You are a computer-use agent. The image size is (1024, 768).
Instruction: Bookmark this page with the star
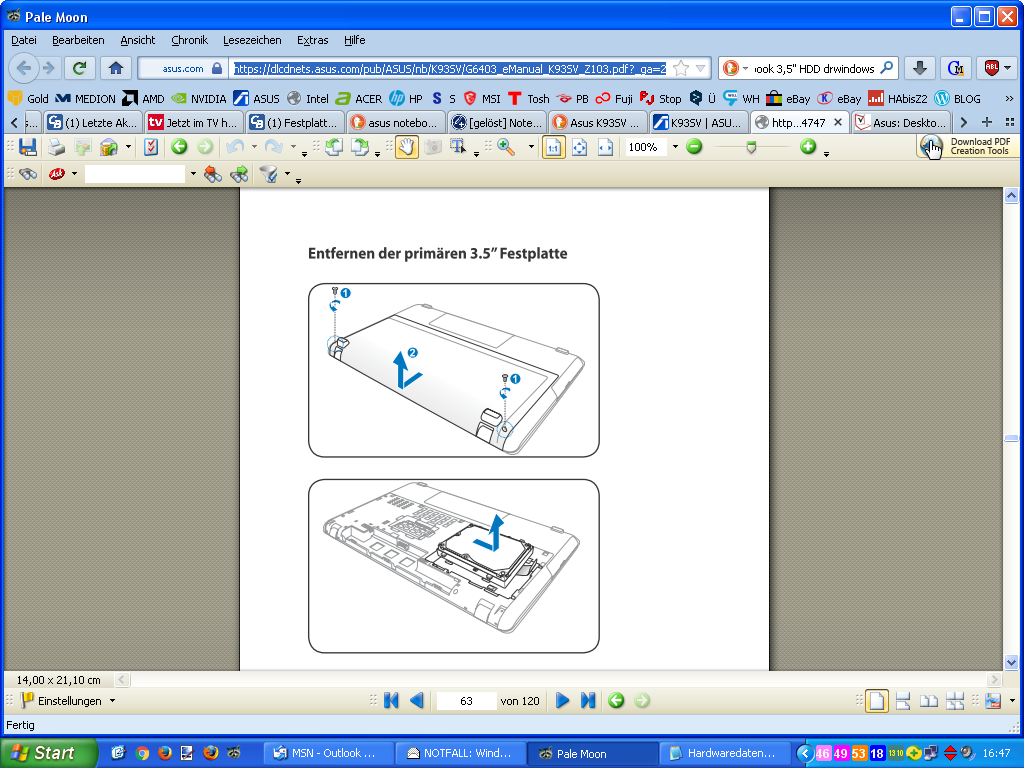pos(680,68)
